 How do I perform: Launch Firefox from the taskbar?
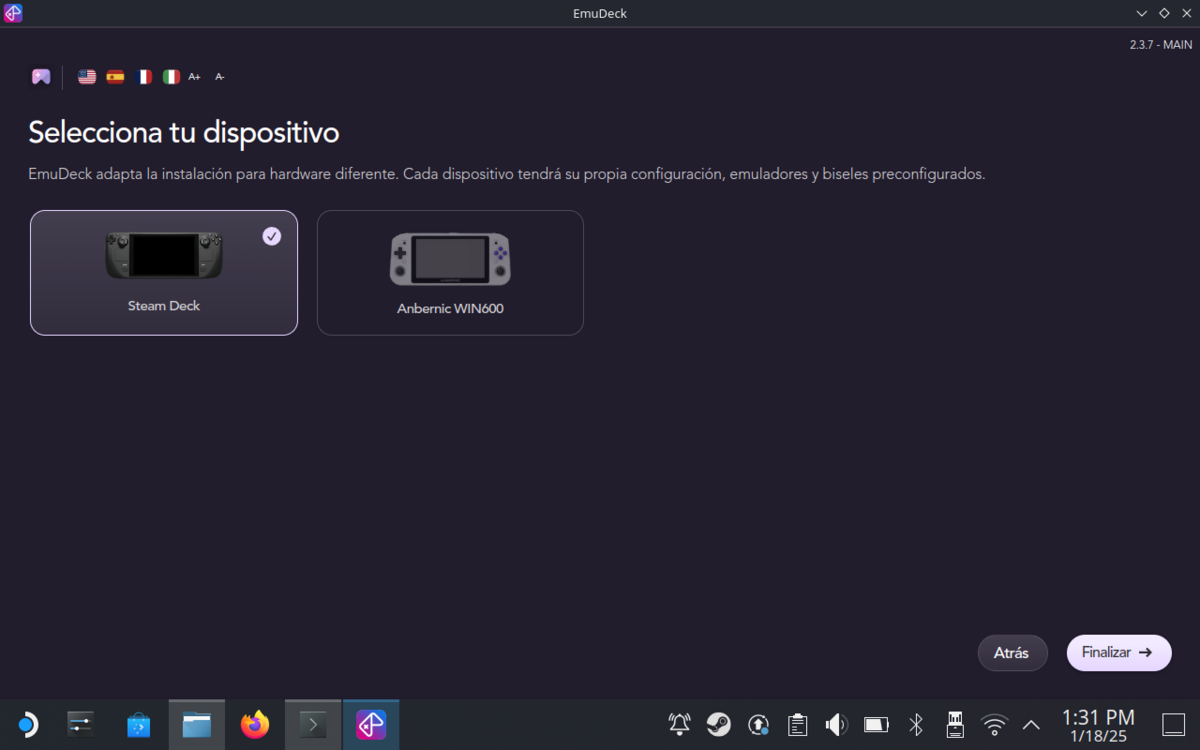(255, 724)
